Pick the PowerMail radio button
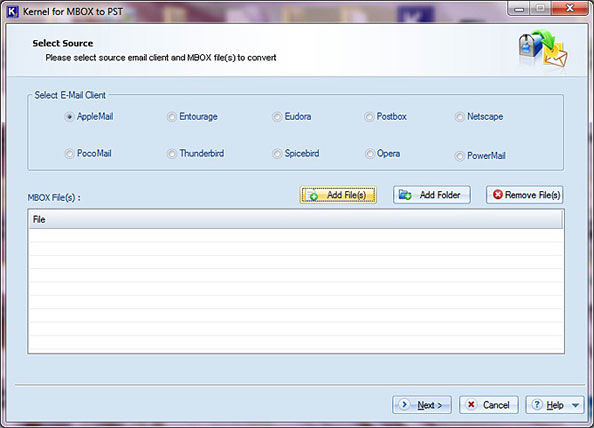The width and height of the screenshot is (594, 428). click(x=460, y=156)
